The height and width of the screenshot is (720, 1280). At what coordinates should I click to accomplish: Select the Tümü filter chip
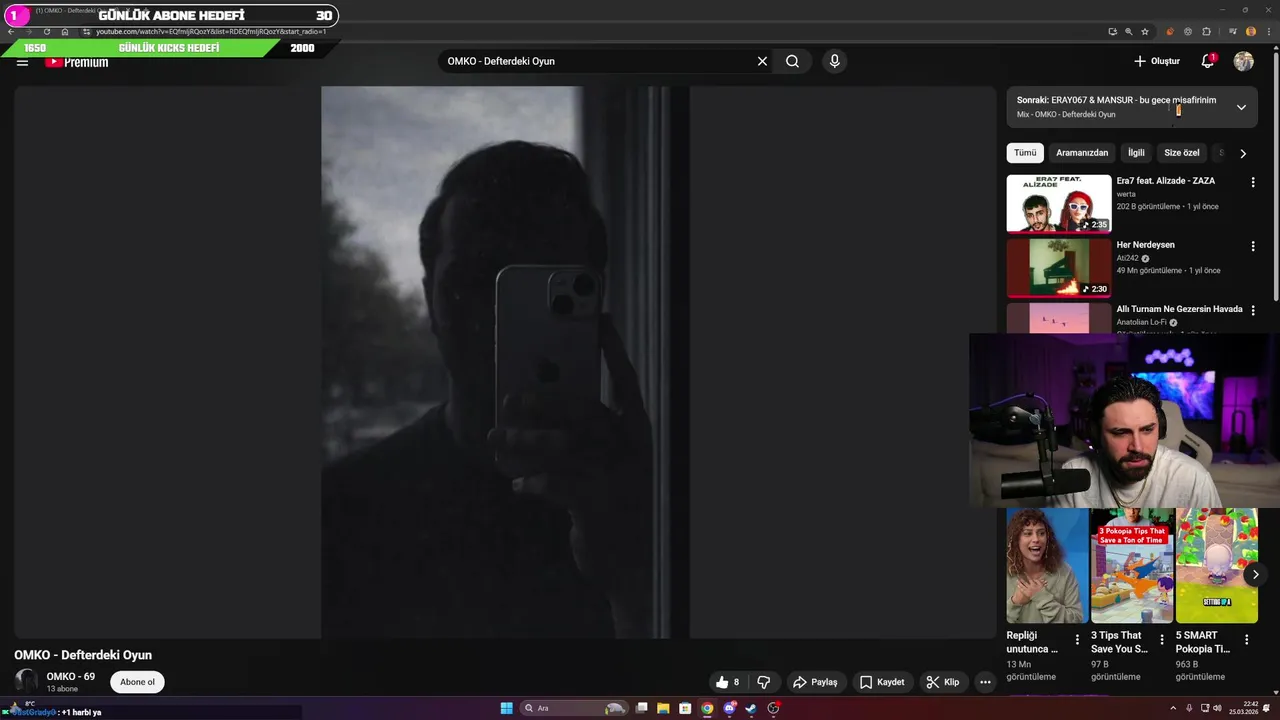click(x=1025, y=153)
